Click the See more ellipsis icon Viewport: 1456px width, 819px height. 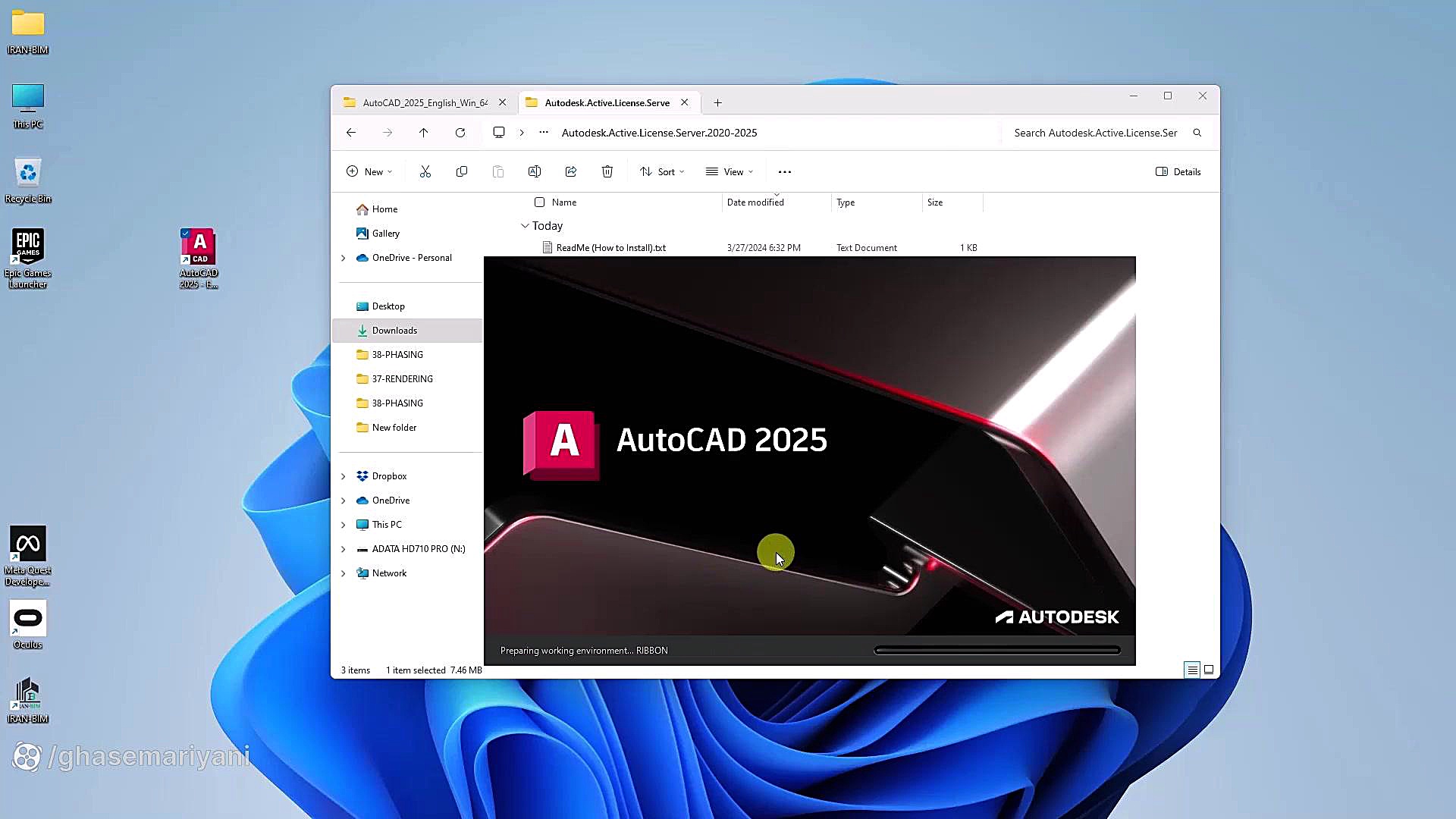pos(784,171)
